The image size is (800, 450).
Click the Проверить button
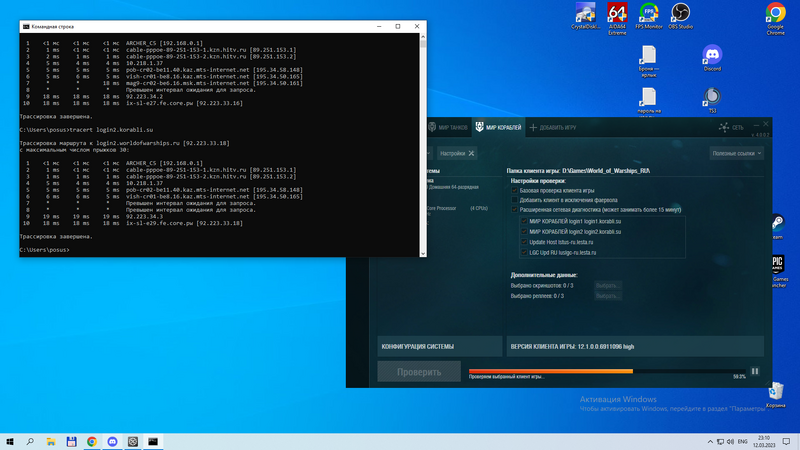(x=419, y=372)
